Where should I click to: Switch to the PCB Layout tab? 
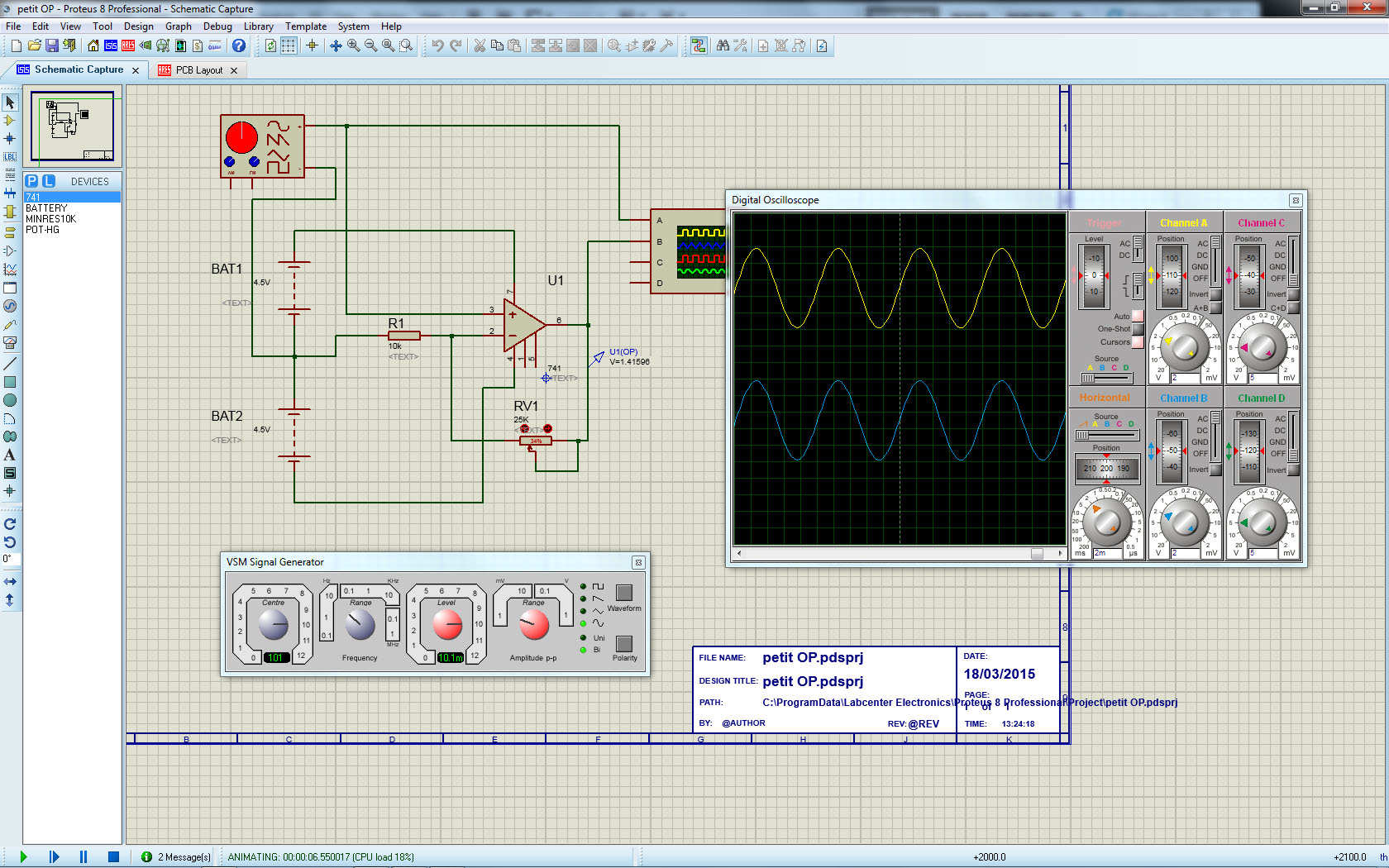[198, 70]
